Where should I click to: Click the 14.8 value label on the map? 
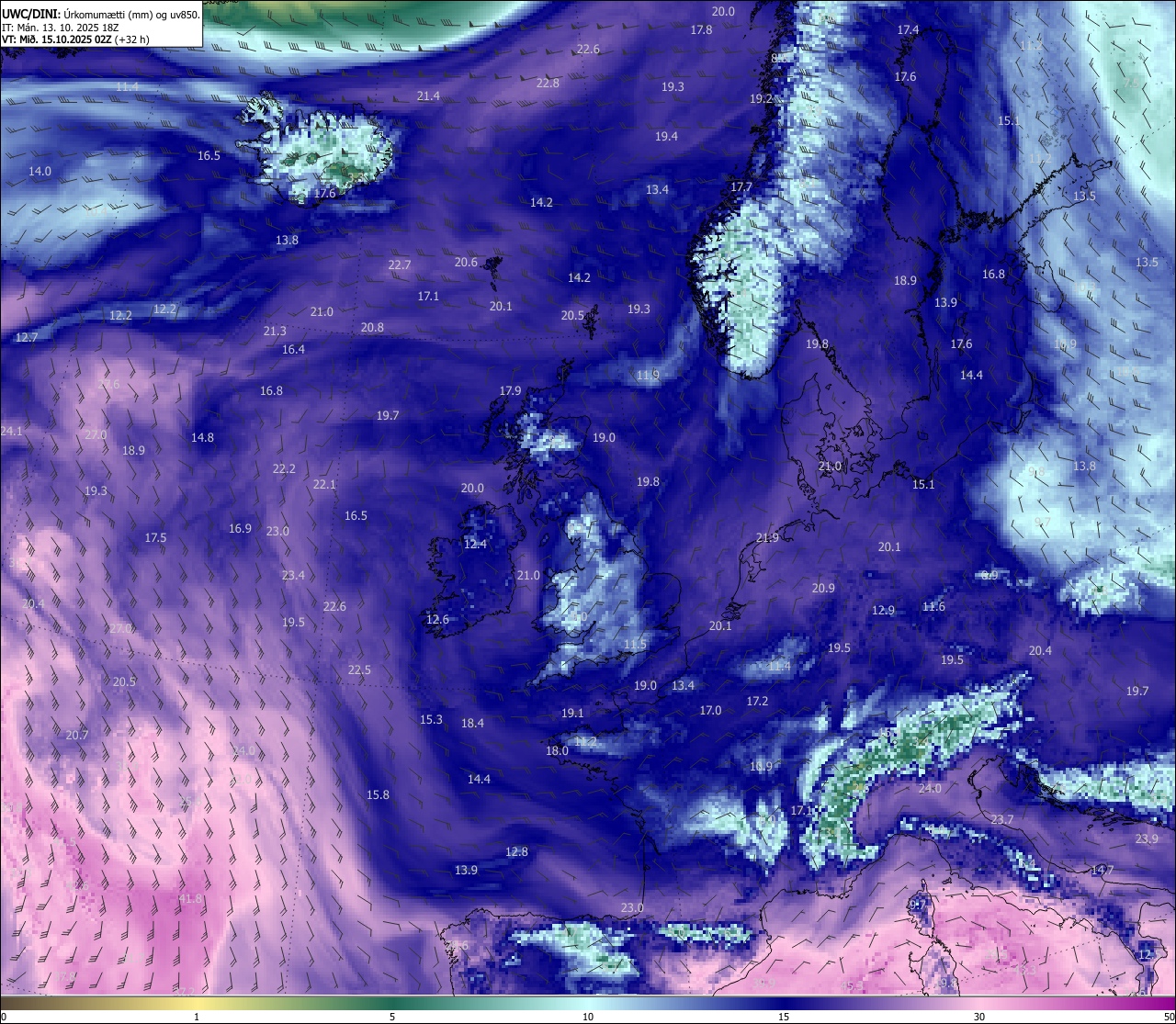202,438
